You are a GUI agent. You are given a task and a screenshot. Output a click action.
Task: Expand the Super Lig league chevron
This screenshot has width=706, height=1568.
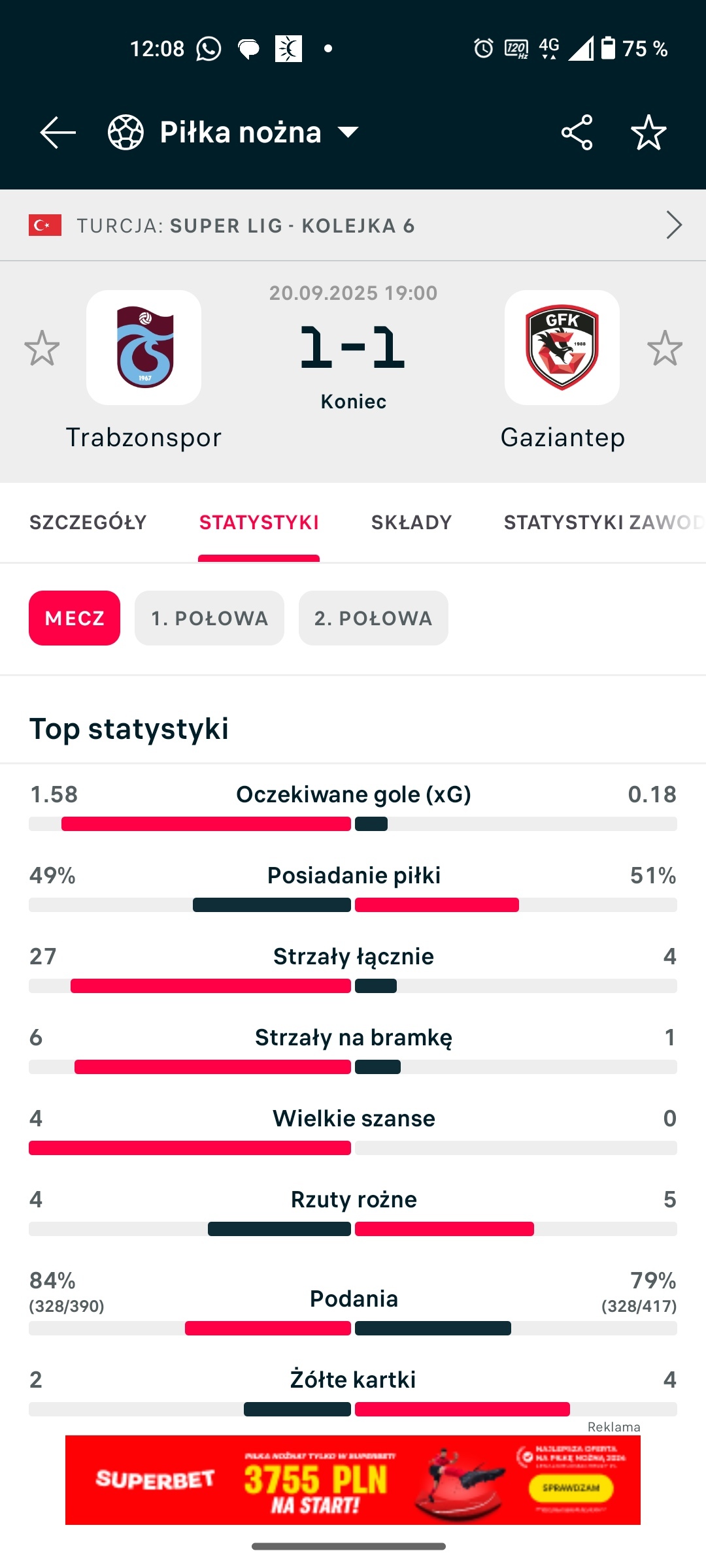tap(674, 225)
